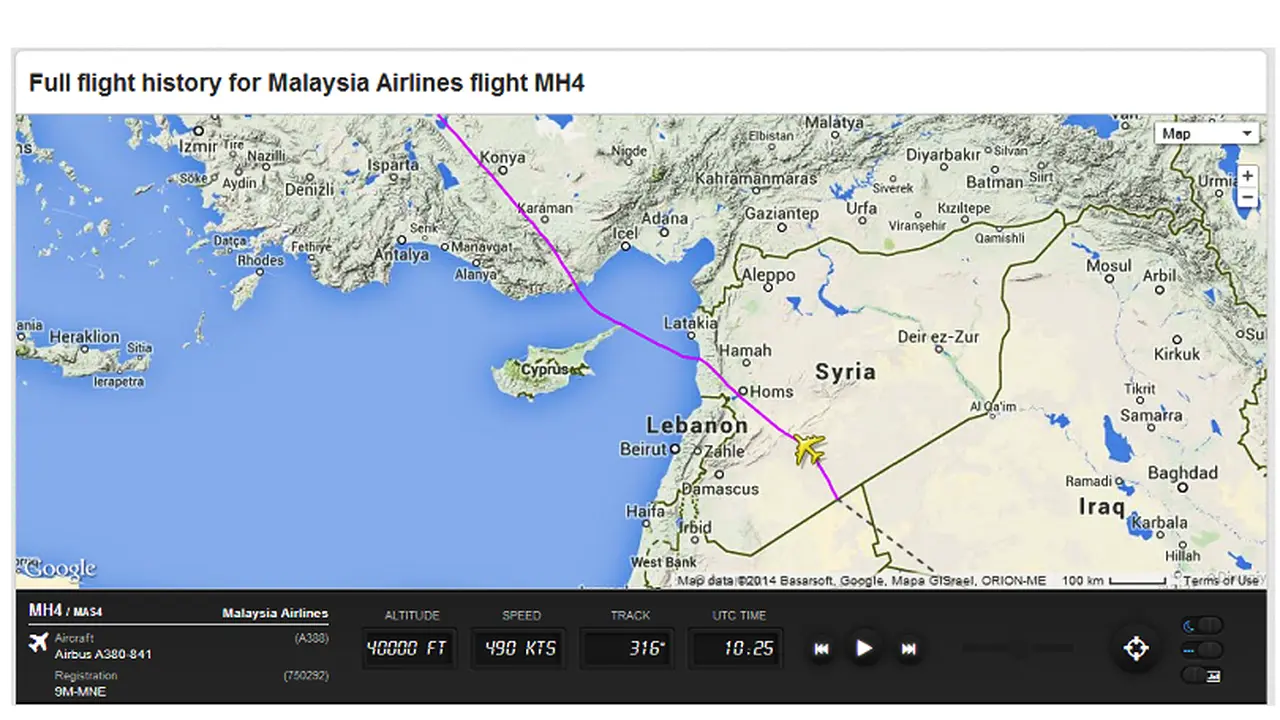The image size is (1280, 720).
Task: Click the Aleppo city label
Action: 767,275
